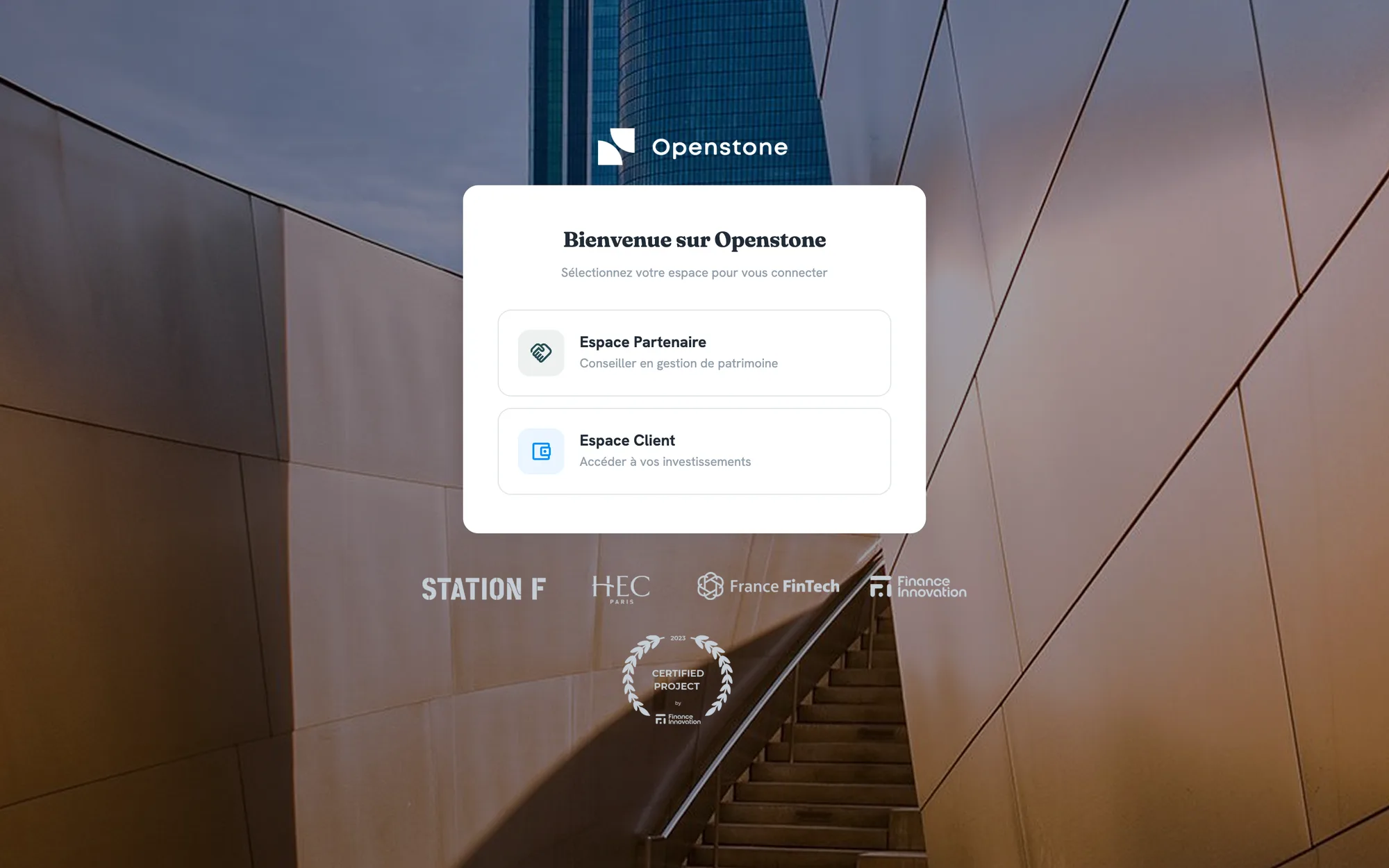Click the Openstone logo mark
The image size is (1389, 868).
[x=616, y=147]
